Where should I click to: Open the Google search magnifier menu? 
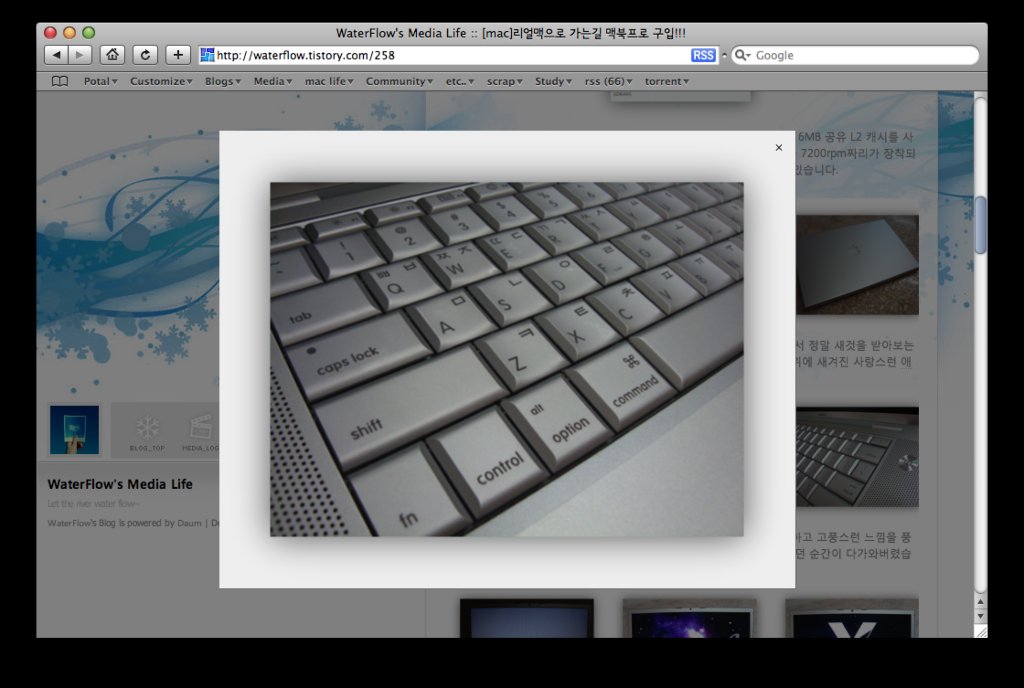[743, 55]
